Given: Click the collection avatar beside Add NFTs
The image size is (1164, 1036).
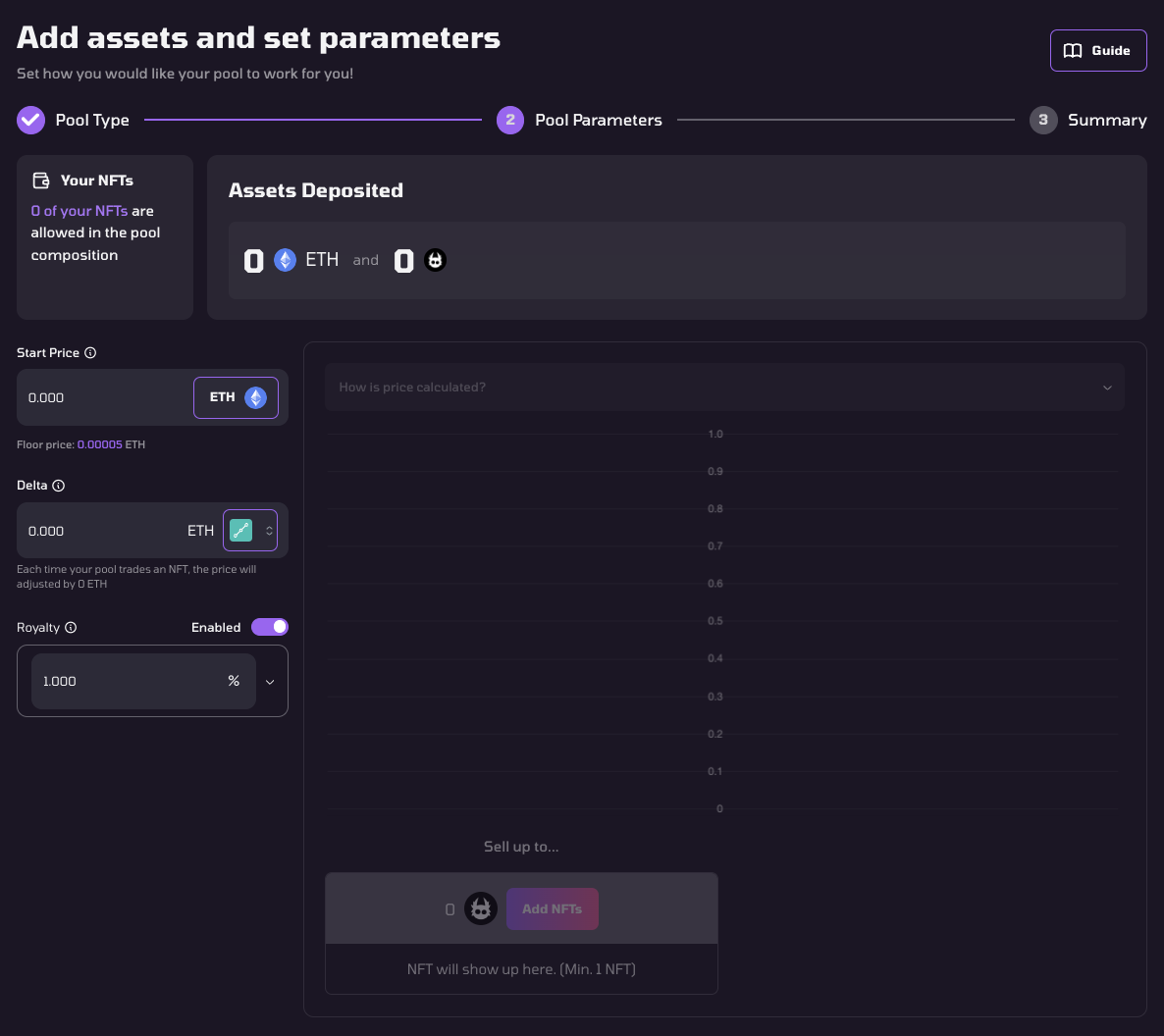Looking at the screenshot, I should 481,909.
